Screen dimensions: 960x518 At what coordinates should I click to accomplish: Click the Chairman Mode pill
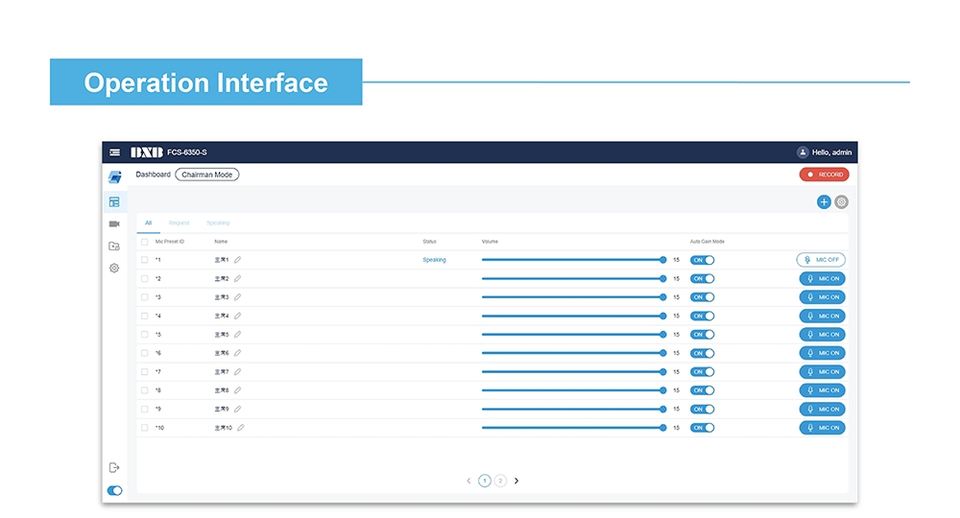click(207, 175)
